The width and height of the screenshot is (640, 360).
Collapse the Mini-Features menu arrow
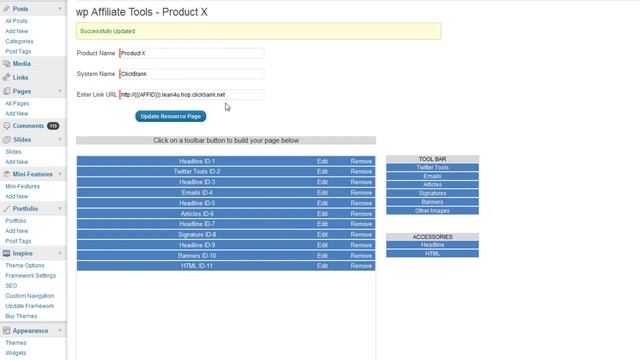60,174
